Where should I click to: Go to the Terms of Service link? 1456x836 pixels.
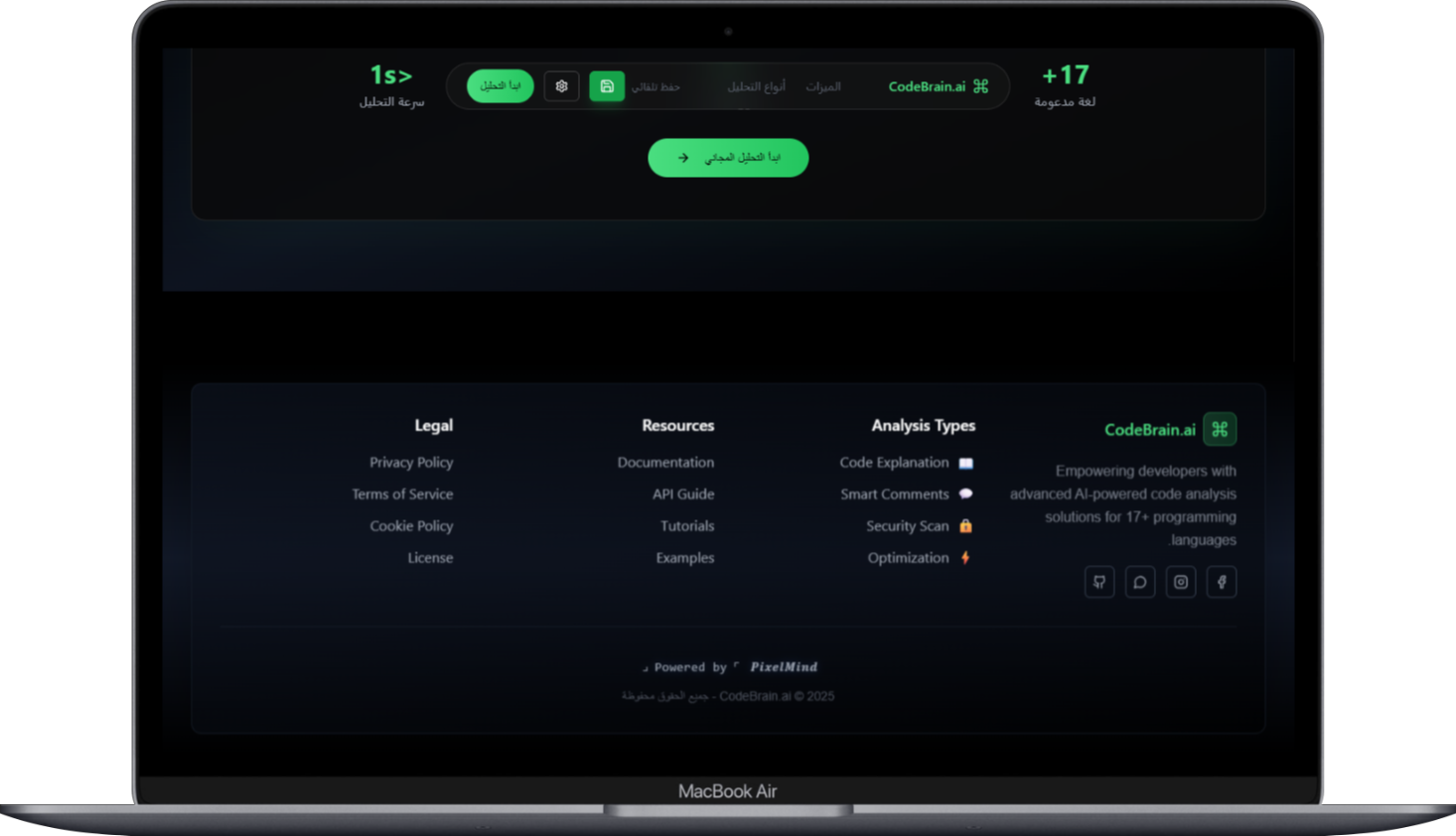(x=402, y=494)
